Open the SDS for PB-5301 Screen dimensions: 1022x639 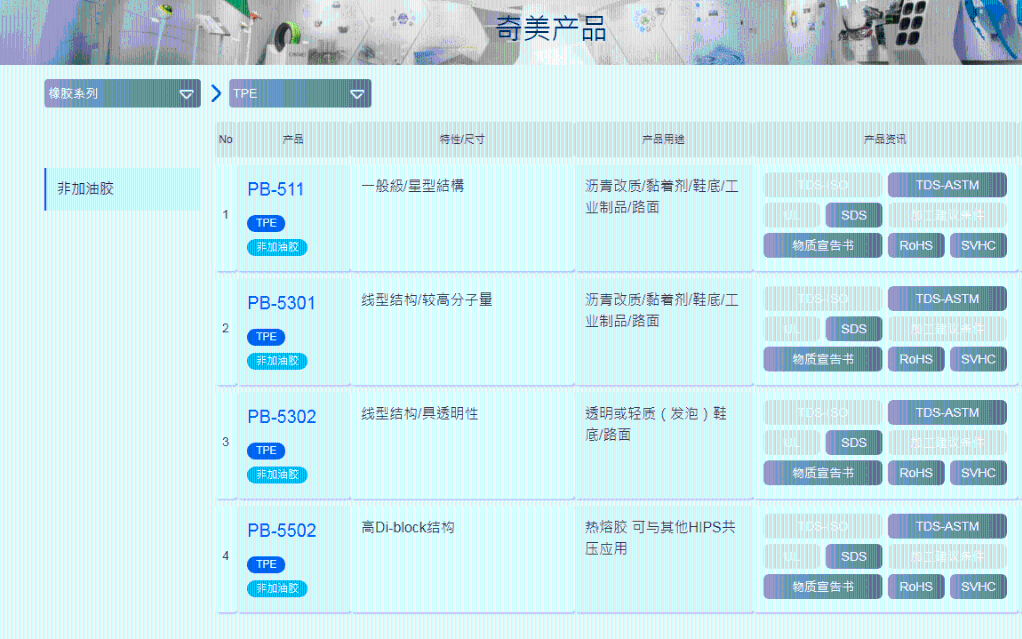(x=854, y=329)
